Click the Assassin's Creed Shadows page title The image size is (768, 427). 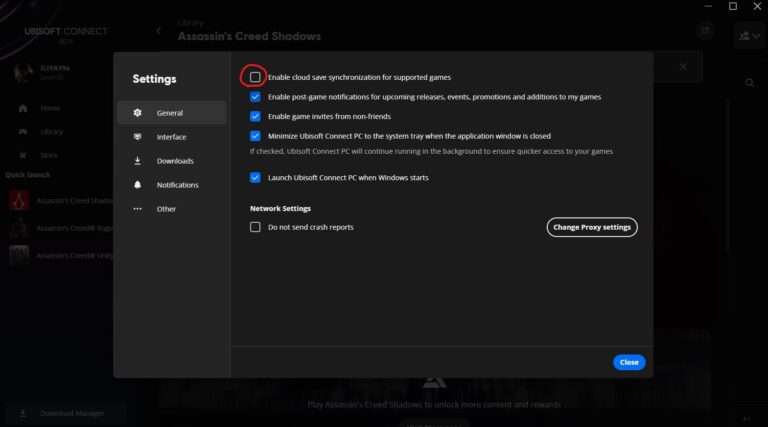249,36
